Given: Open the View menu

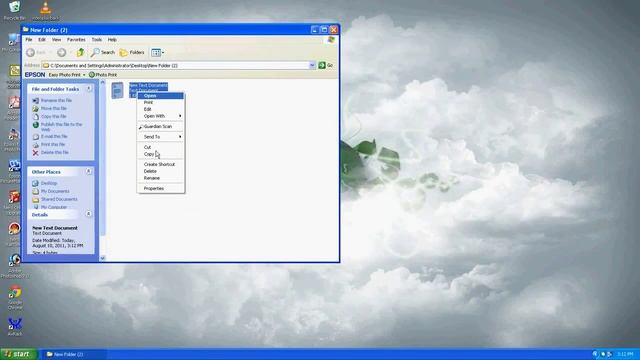Looking at the screenshot, I should pos(56,40).
